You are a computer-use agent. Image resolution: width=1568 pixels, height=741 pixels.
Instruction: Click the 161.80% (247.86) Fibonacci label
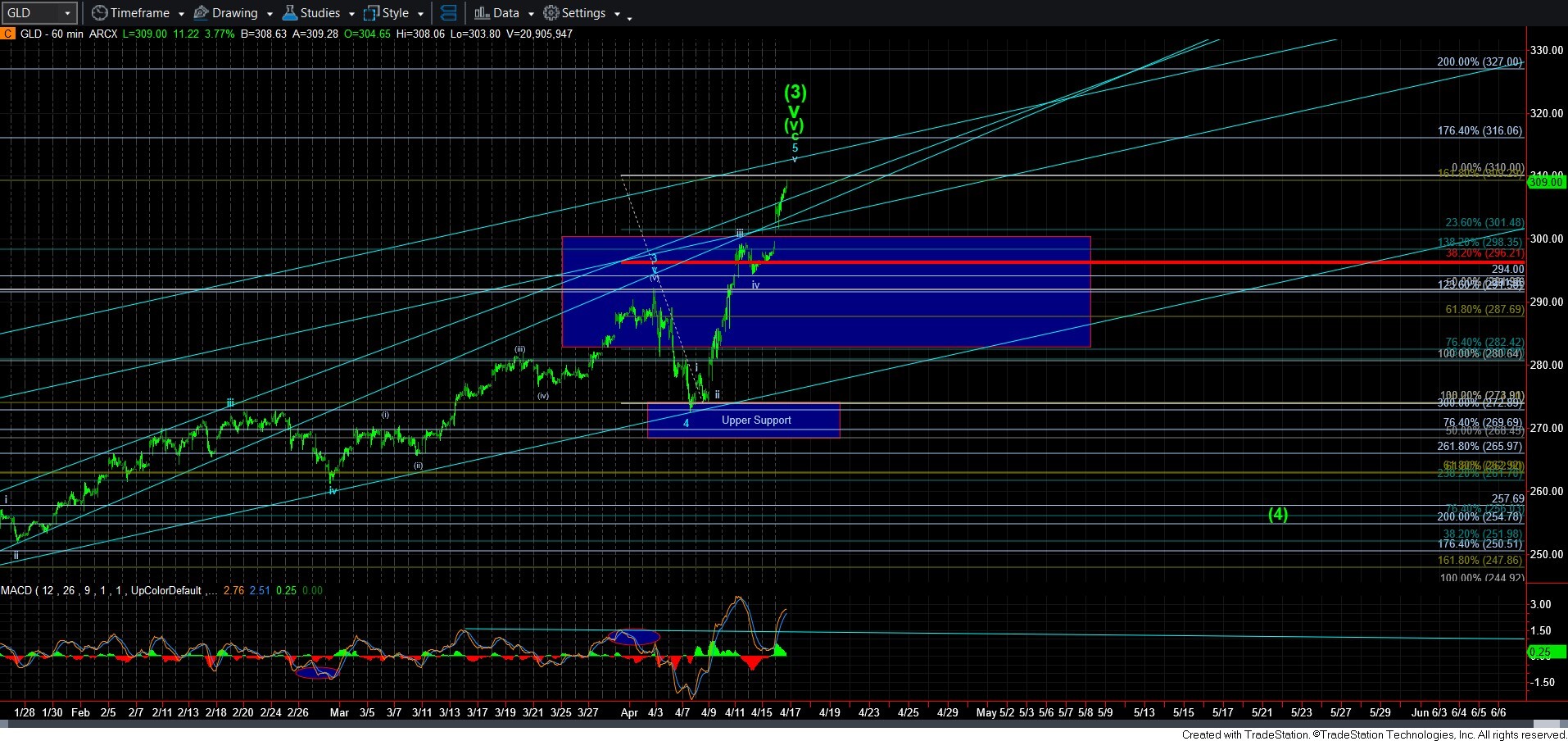tap(1480, 561)
